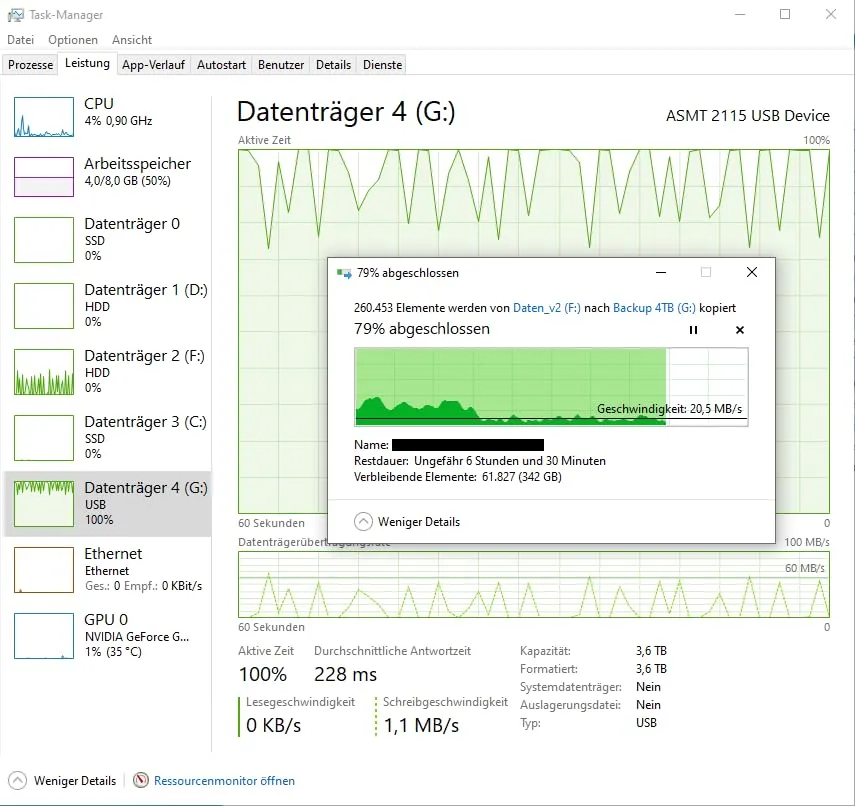Select Datenträger 0 SSD thumbnail

pos(44,240)
